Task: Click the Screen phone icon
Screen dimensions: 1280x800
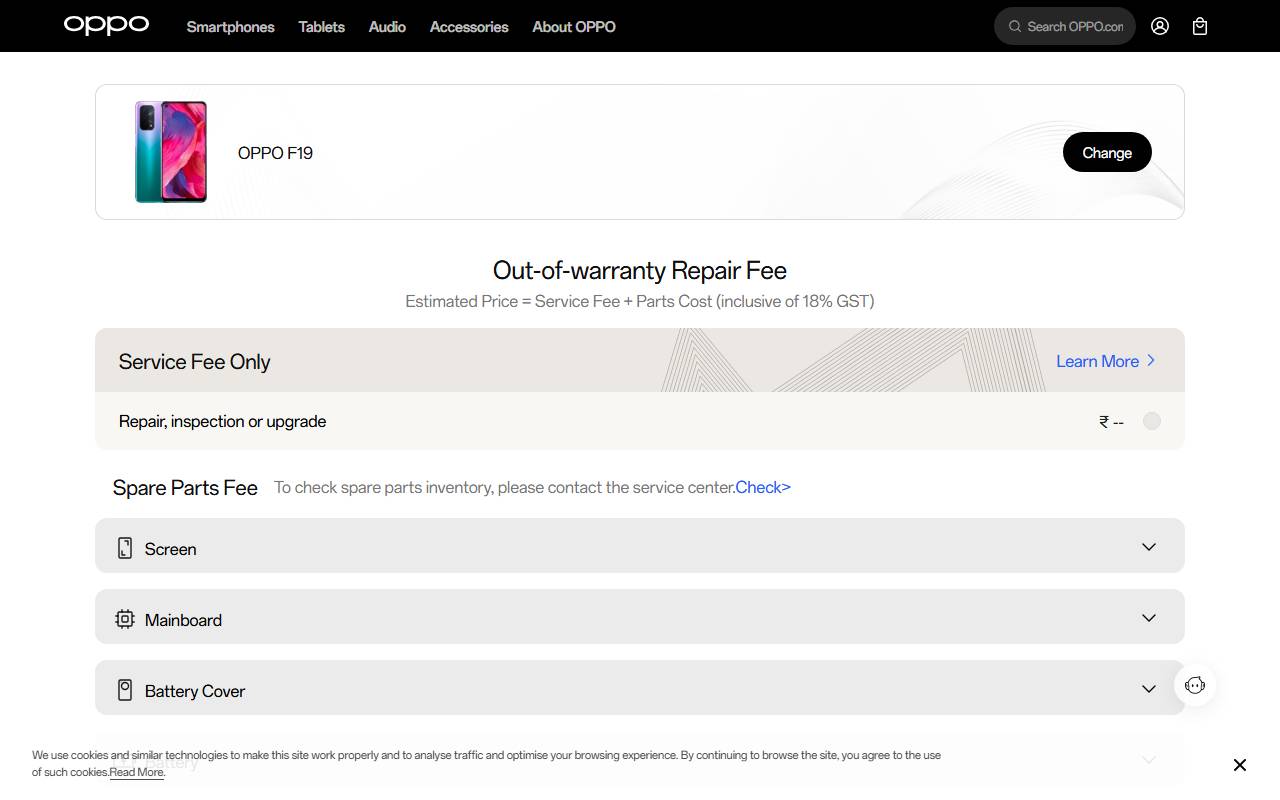Action: (x=125, y=548)
